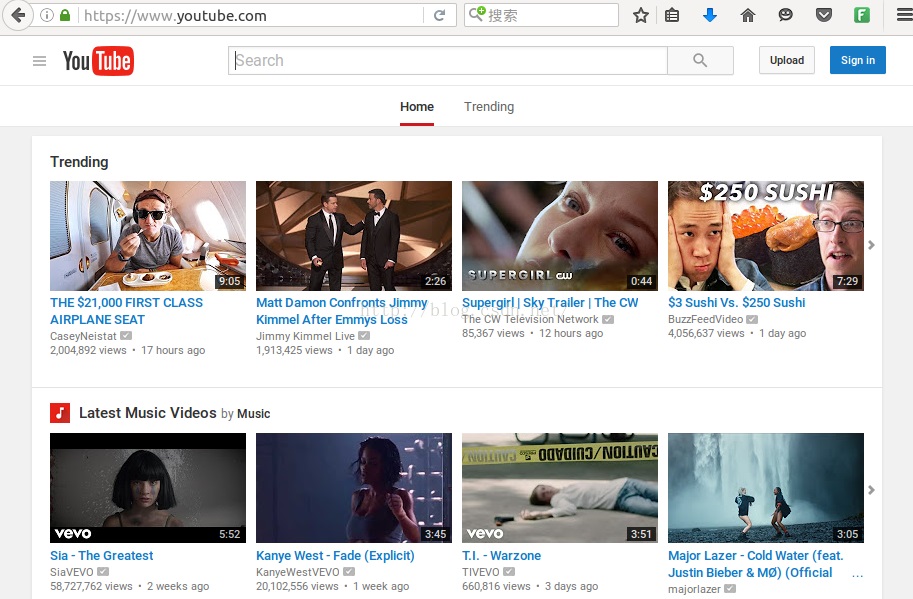
Task: Open the Firefox hamburger menu
Action: 904,15
